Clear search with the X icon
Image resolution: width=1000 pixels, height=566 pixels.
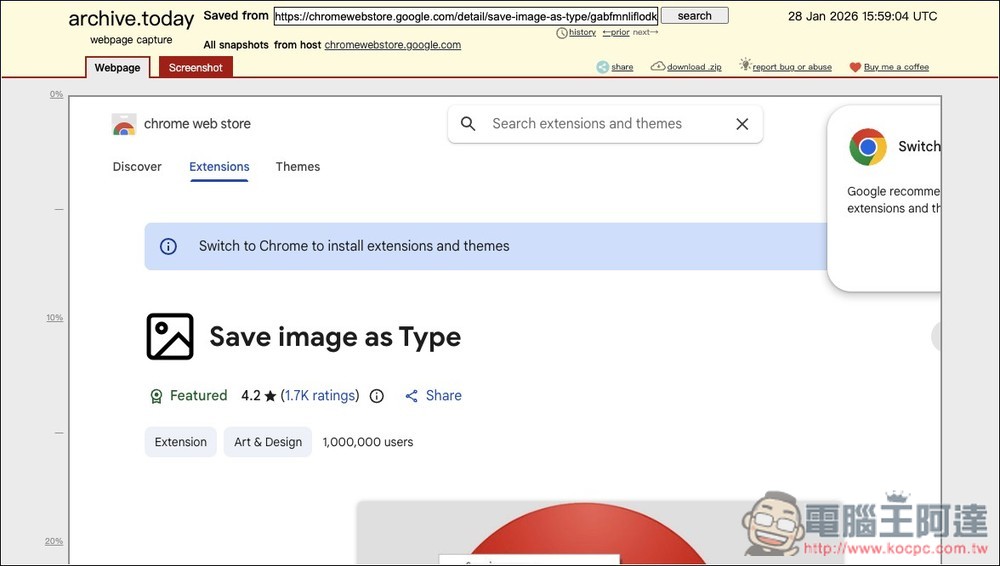pos(742,124)
